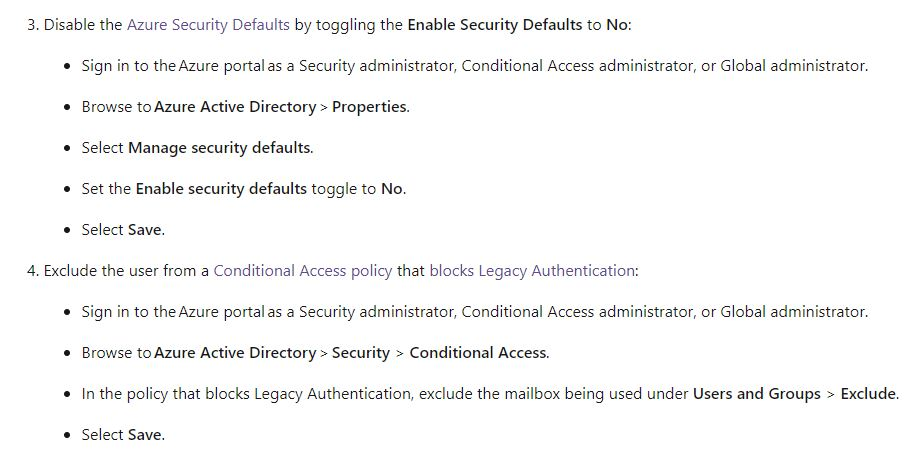Click the bold Properties text
Viewport: 906px width, 449px height.
click(x=369, y=107)
